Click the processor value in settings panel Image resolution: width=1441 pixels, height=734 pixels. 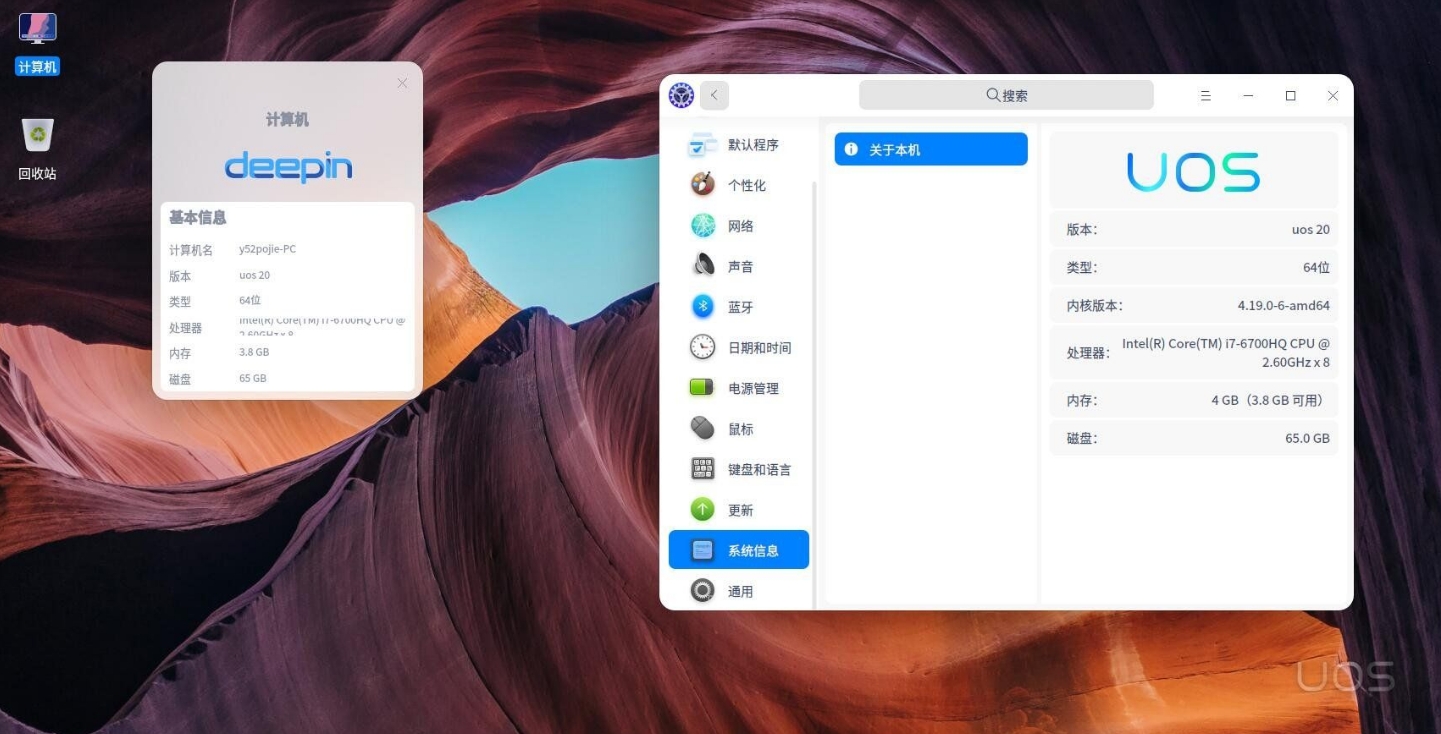[x=1226, y=352]
